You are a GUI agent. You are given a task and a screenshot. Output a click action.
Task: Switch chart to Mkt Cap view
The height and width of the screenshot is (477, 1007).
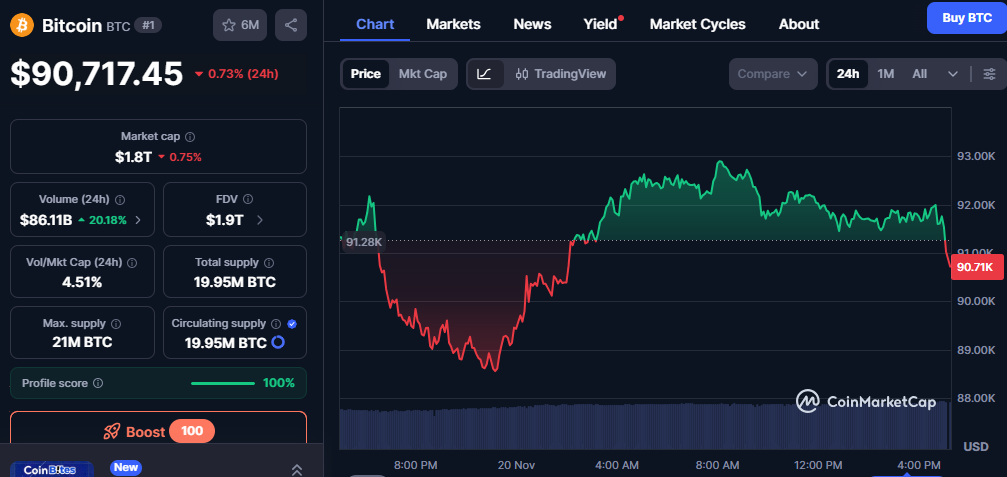(422, 74)
